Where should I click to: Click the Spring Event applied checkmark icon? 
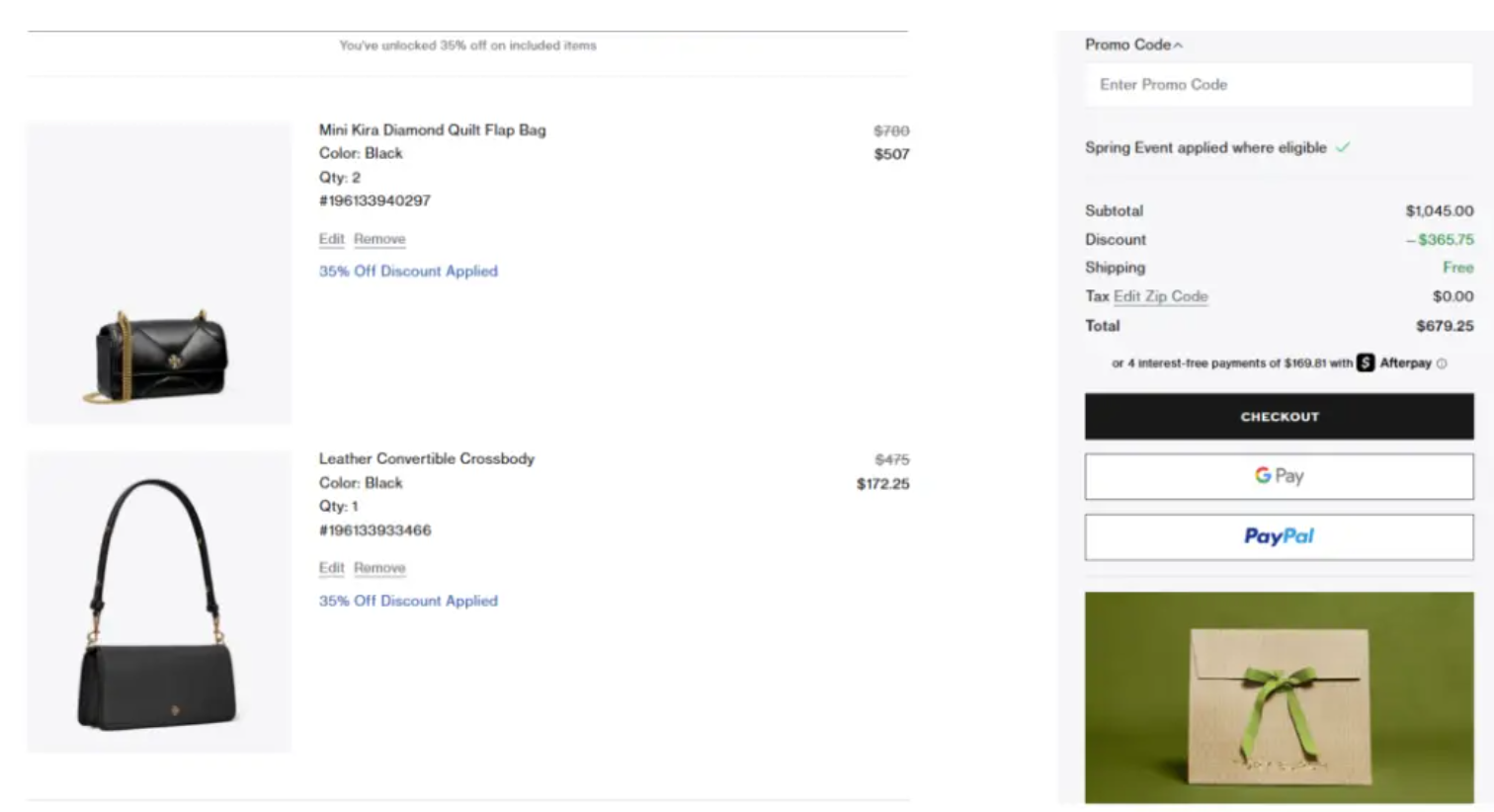point(1343,147)
